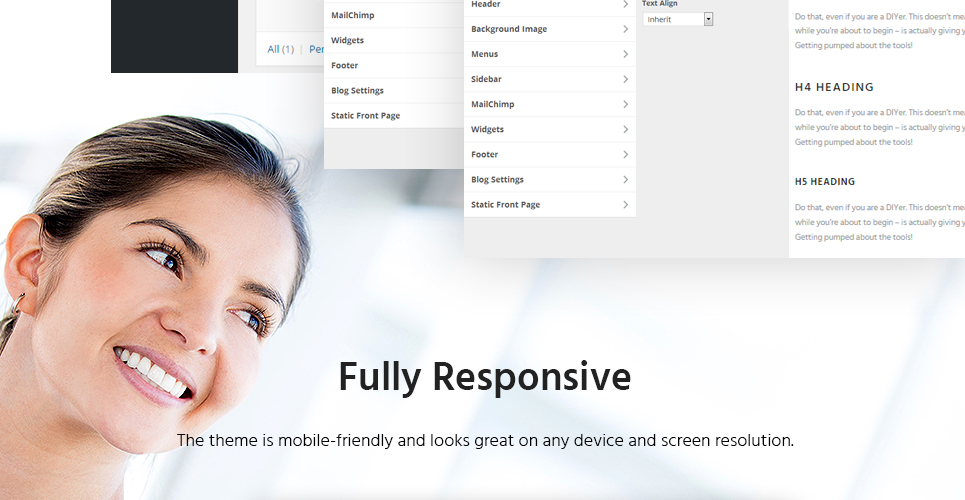This screenshot has height=500, width=965.
Task: Open the Text Align Inherit dropdown
Action: click(678, 19)
